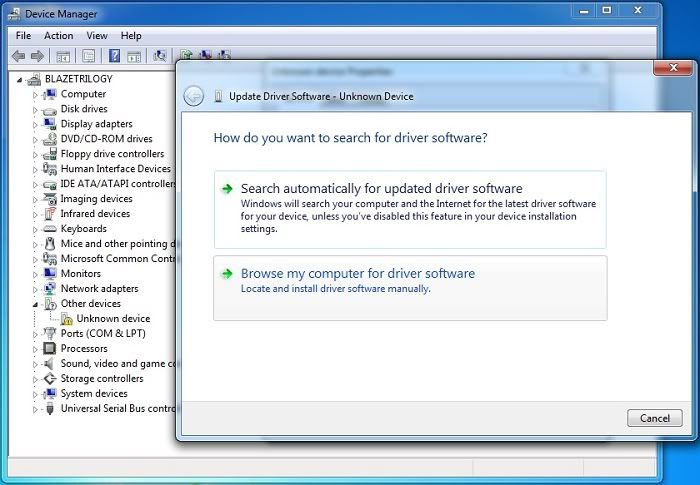Open the Action menu
The width and height of the screenshot is (700, 485).
(x=58, y=35)
